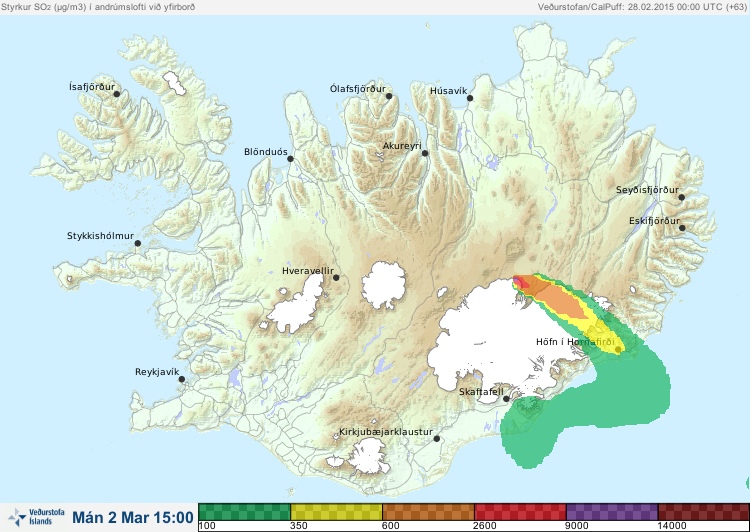750x532 pixels.
Task: Select the Akureyri location dot
Action: coord(425,153)
